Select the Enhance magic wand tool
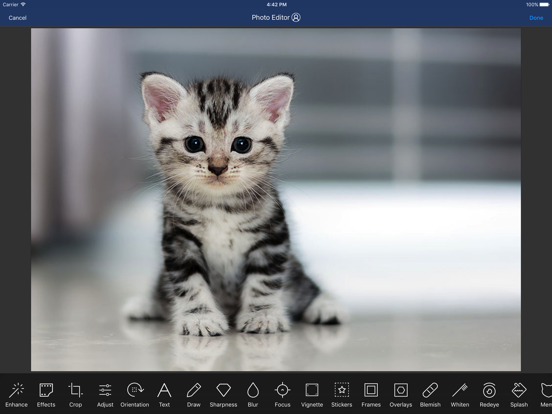This screenshot has width=552, height=414. 17,395
